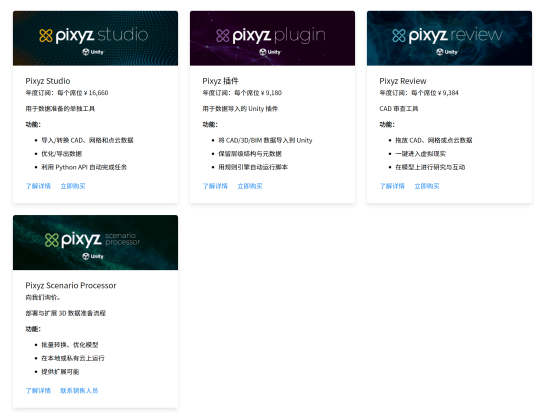
Task: Click the 在模型上进行研究与互动 bullet
Action: [430, 167]
